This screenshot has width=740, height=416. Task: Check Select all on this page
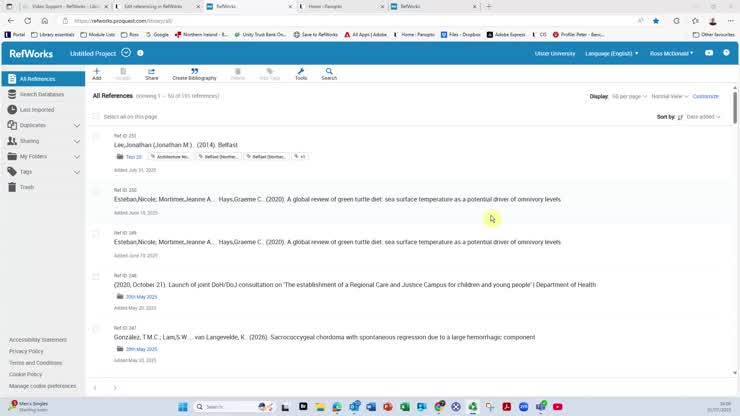[x=96, y=117]
